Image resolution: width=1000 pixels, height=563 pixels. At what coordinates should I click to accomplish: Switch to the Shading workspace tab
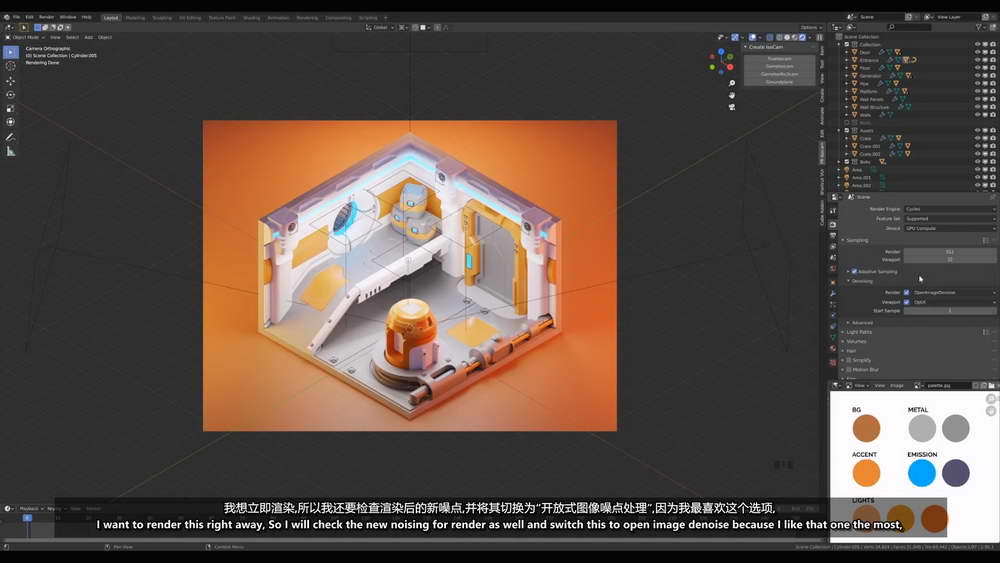252,18
